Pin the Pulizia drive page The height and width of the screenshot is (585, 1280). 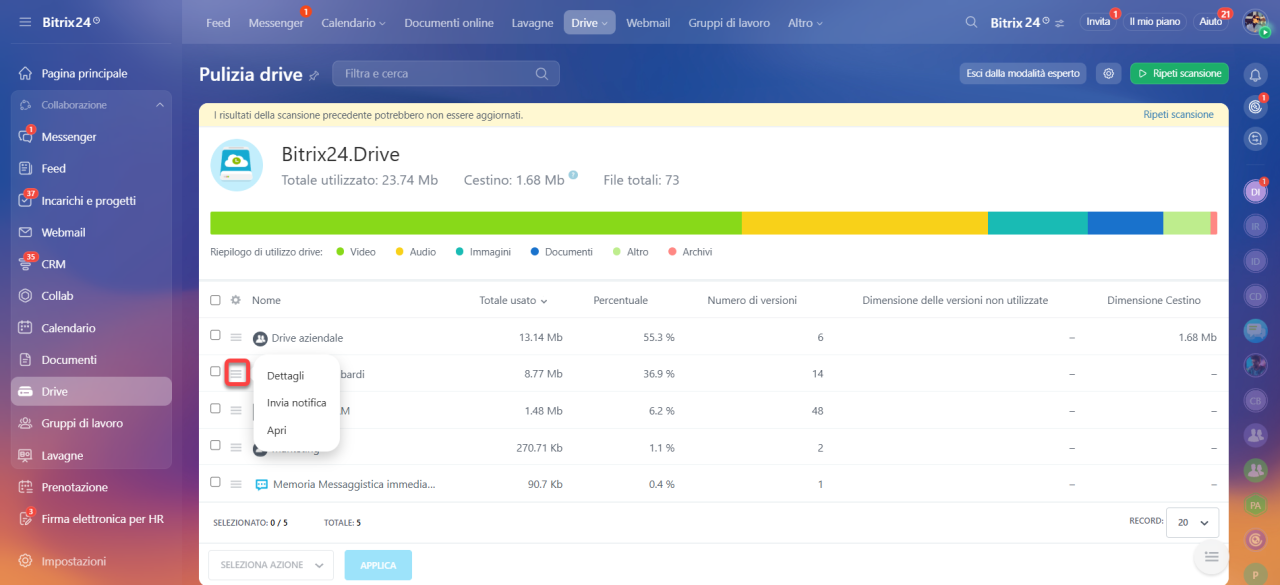click(314, 75)
